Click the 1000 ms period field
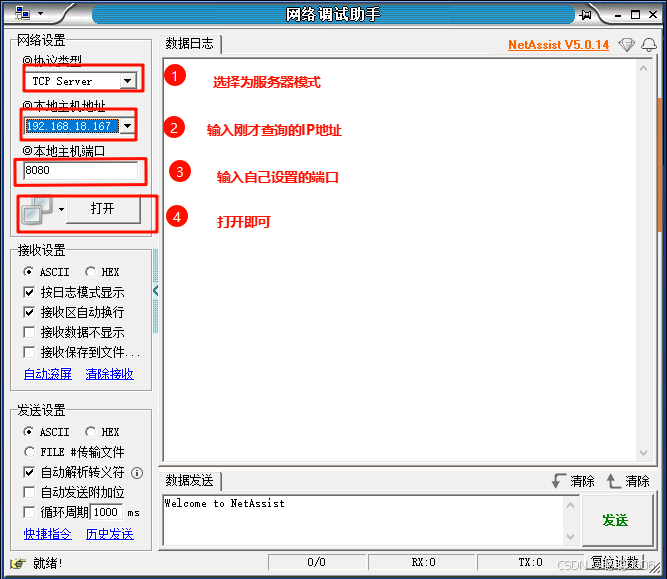This screenshot has width=667, height=579. tap(106, 512)
